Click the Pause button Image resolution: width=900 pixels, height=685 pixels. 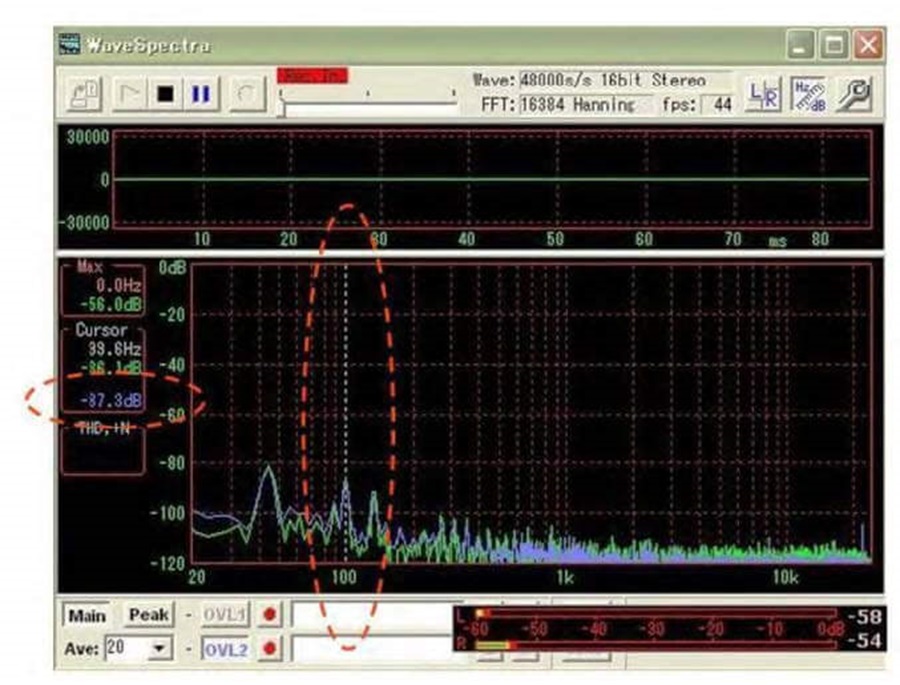point(201,94)
